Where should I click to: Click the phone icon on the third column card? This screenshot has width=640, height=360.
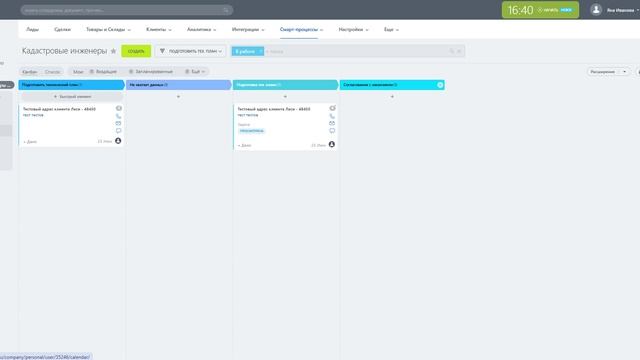332,116
